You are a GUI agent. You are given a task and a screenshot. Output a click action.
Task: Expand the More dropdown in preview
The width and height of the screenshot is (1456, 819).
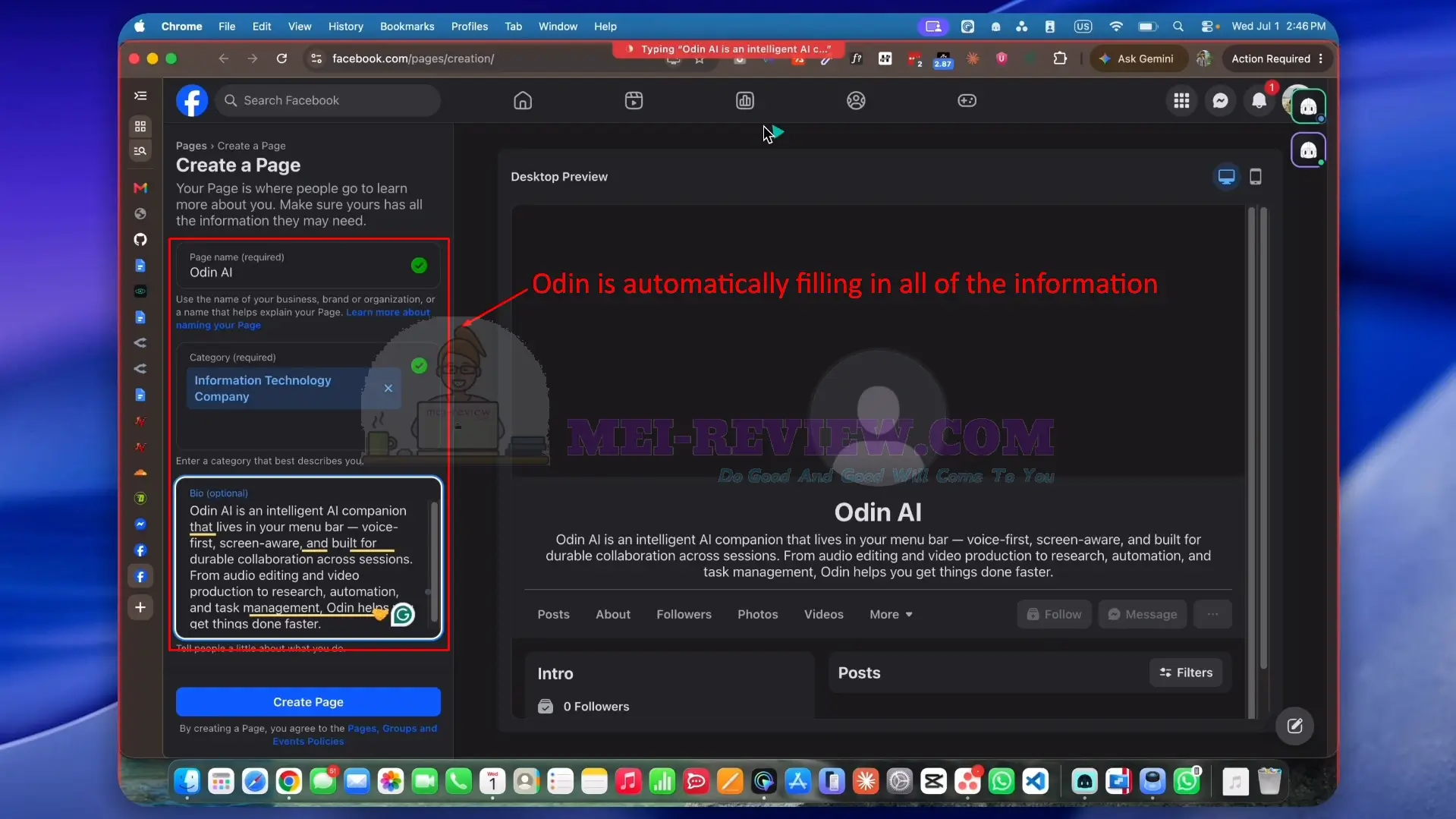(891, 614)
